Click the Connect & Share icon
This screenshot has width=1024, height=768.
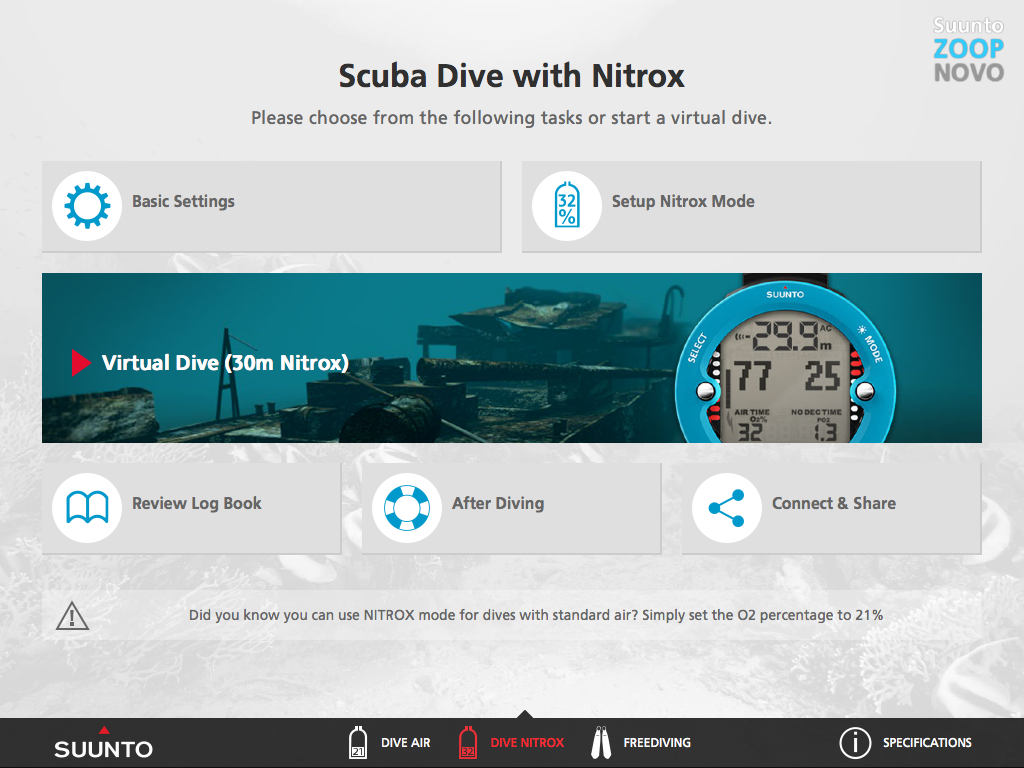point(727,507)
